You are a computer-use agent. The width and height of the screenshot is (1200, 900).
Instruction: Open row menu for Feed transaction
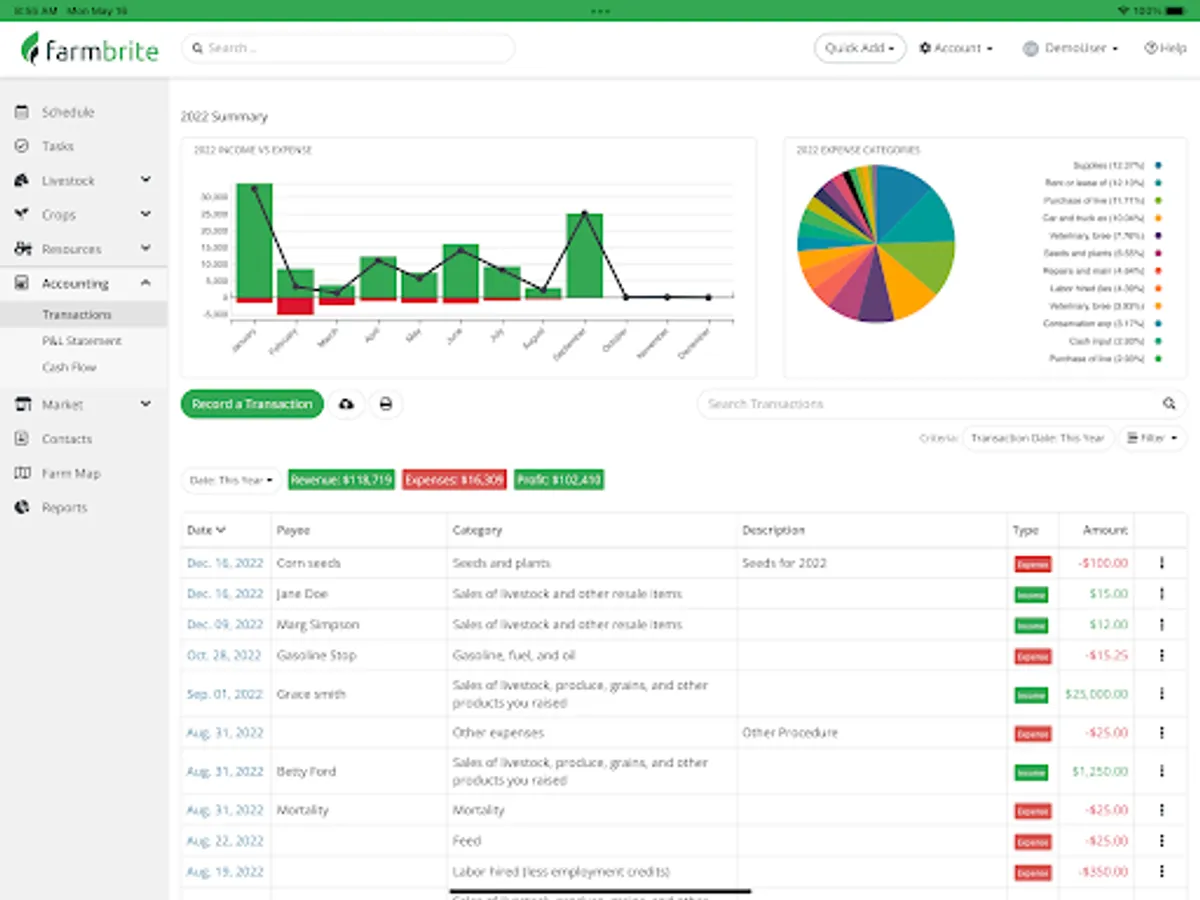click(1162, 842)
